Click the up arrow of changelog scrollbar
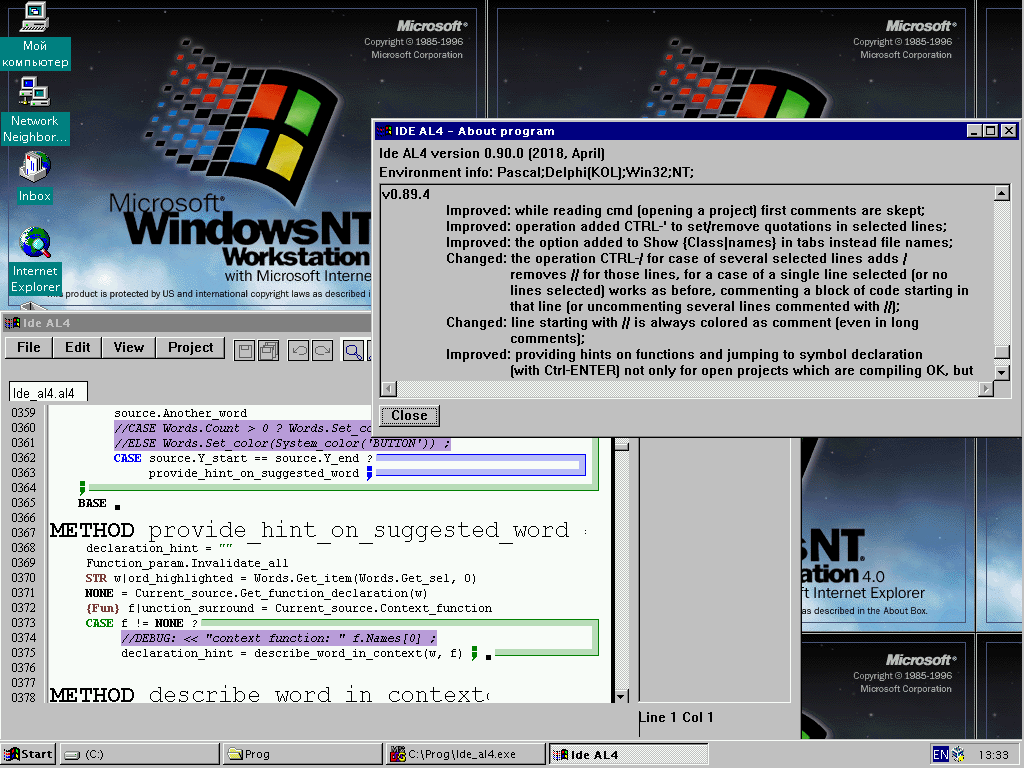The image size is (1024, 768). [x=1002, y=193]
